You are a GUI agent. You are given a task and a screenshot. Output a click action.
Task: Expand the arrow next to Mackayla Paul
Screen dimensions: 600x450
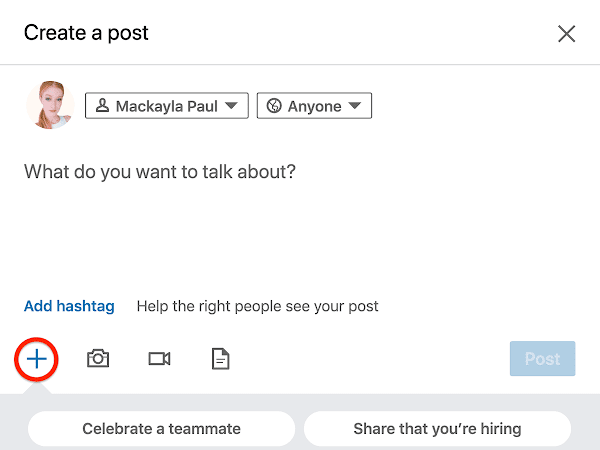(x=231, y=106)
